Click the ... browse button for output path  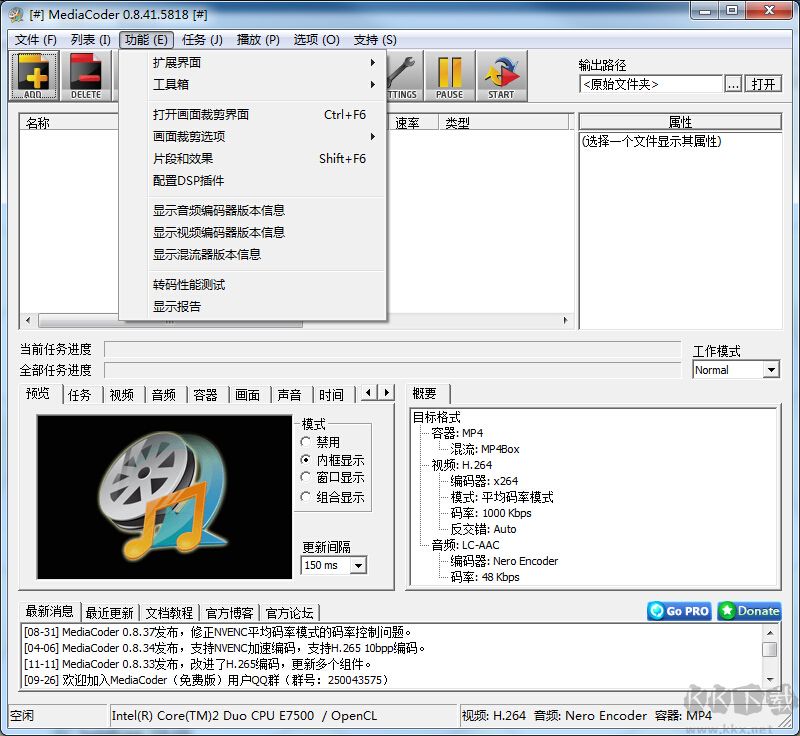733,84
